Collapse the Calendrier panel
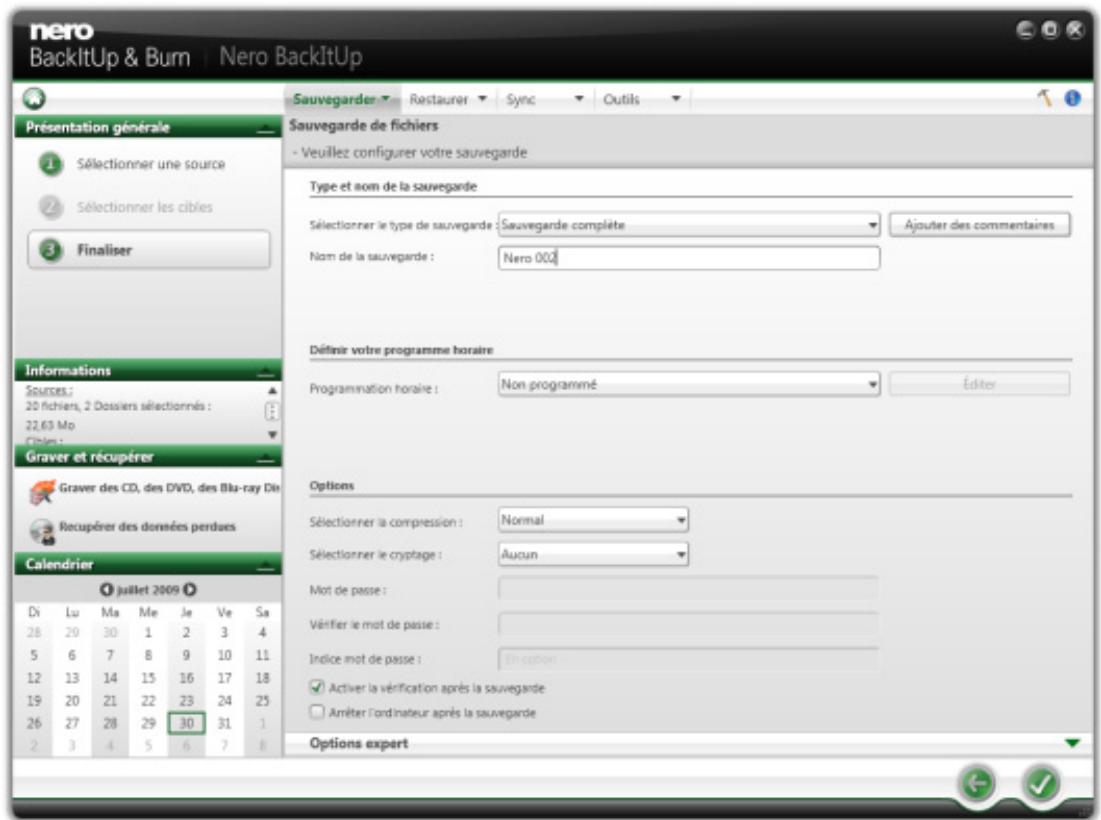This screenshot has width=1101, height=820. [x=265, y=566]
